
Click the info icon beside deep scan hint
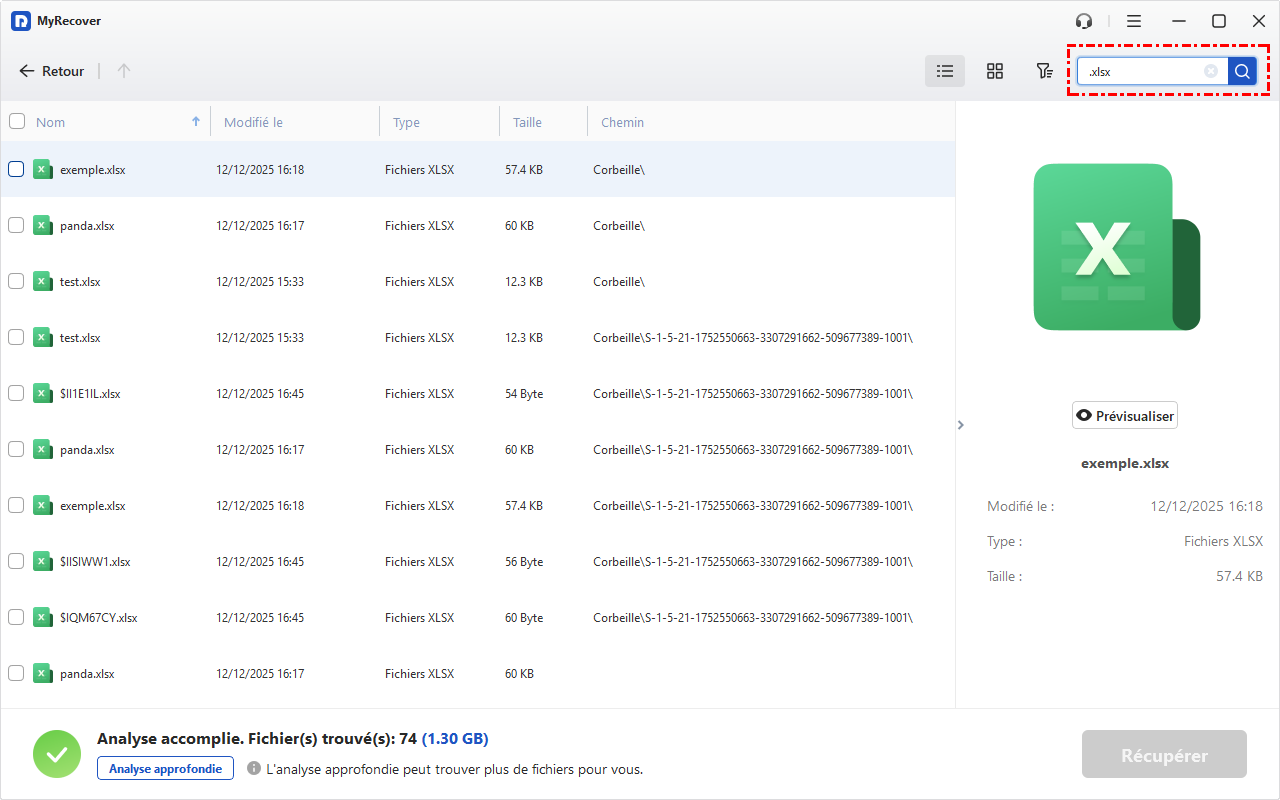point(254,769)
